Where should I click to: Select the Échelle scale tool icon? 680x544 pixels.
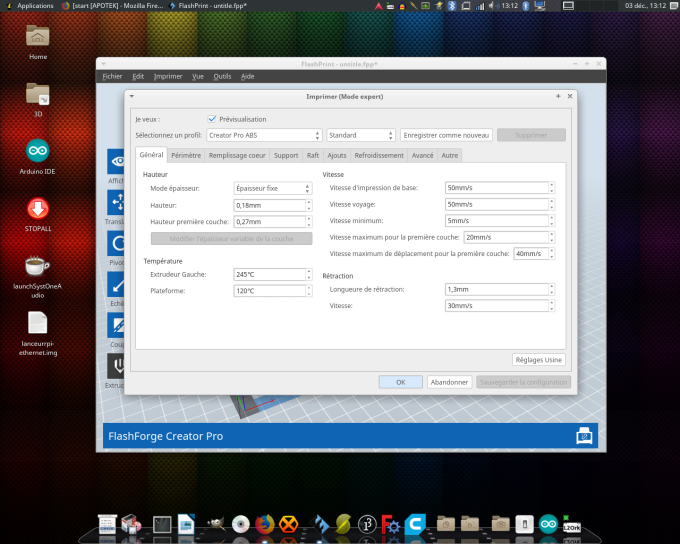point(116,284)
